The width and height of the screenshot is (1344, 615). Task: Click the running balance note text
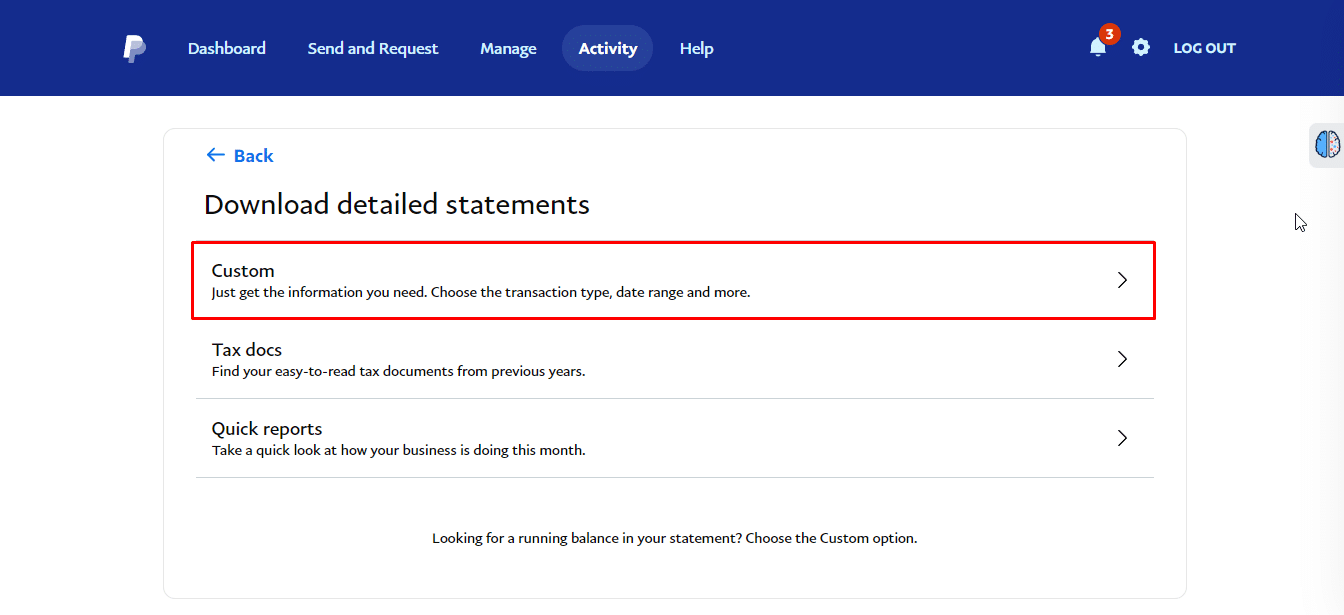(674, 538)
